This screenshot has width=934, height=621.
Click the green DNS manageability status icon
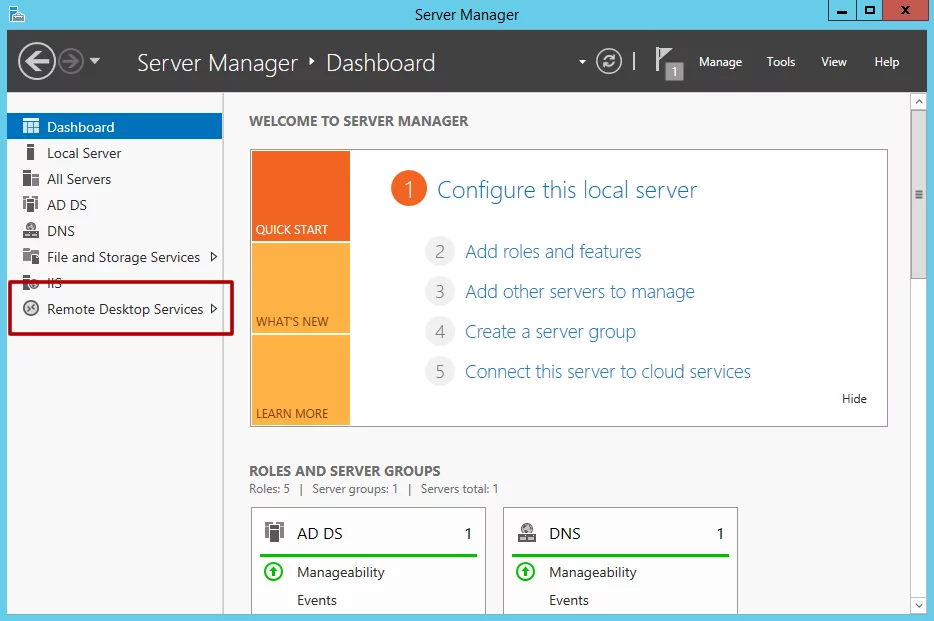526,572
